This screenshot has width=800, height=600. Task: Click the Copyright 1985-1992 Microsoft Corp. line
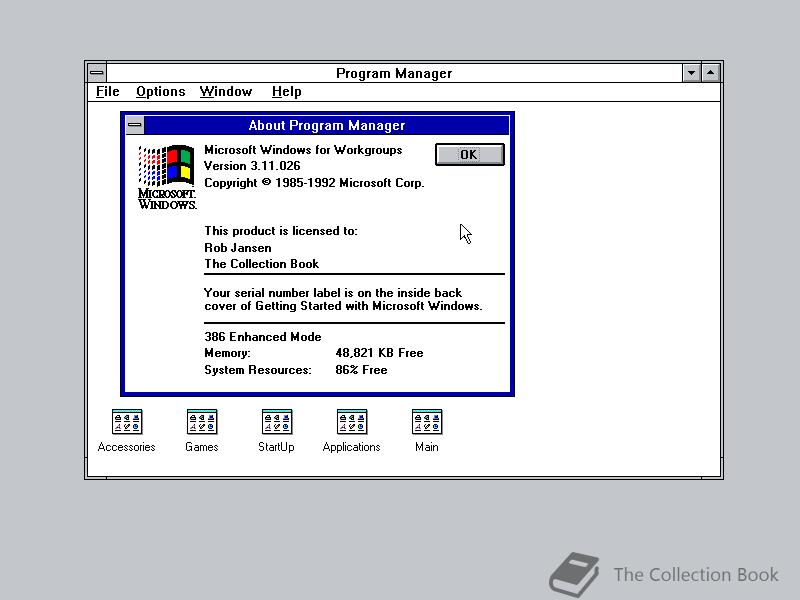(314, 183)
